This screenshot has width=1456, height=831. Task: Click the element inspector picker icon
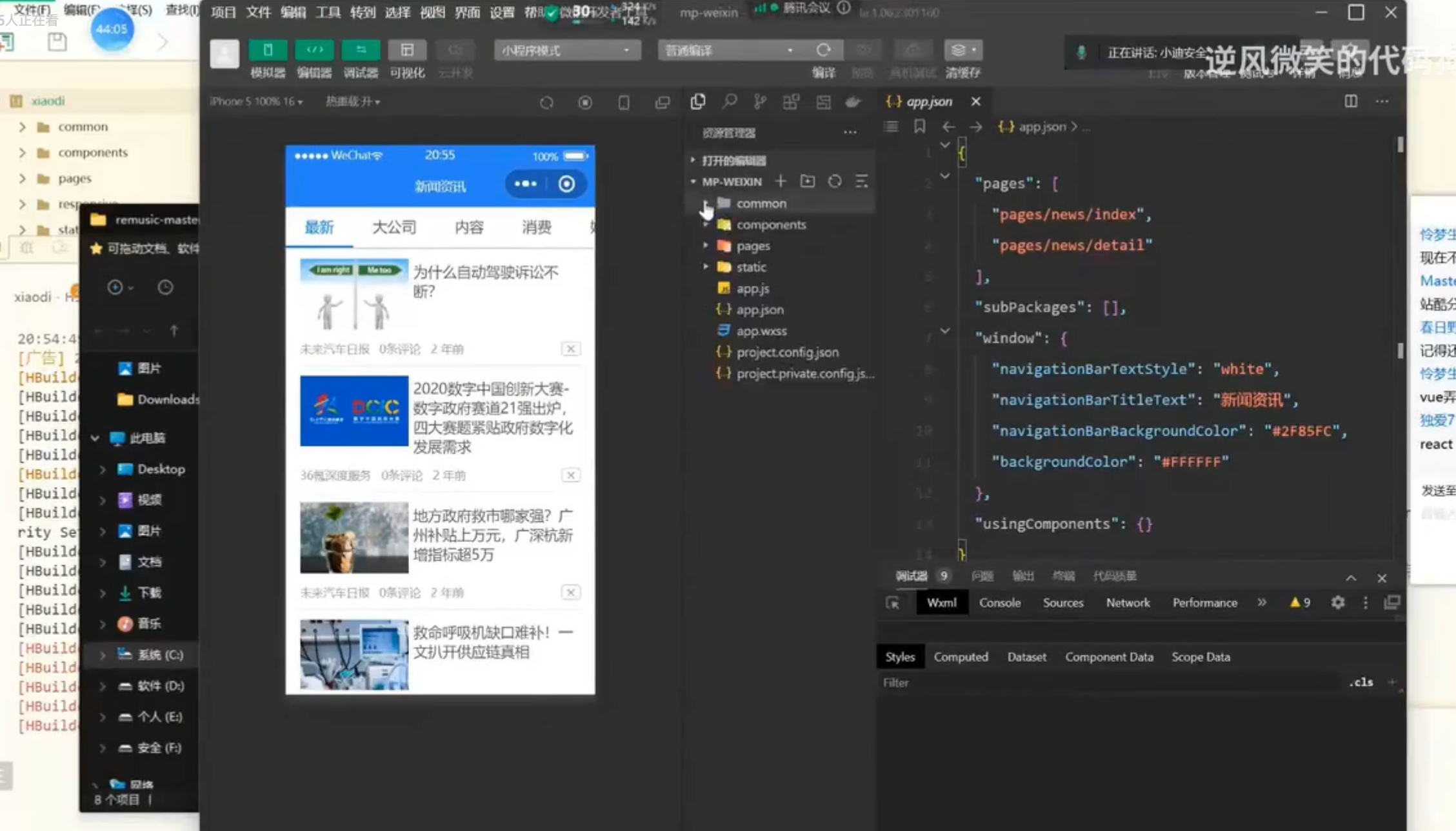coord(893,603)
